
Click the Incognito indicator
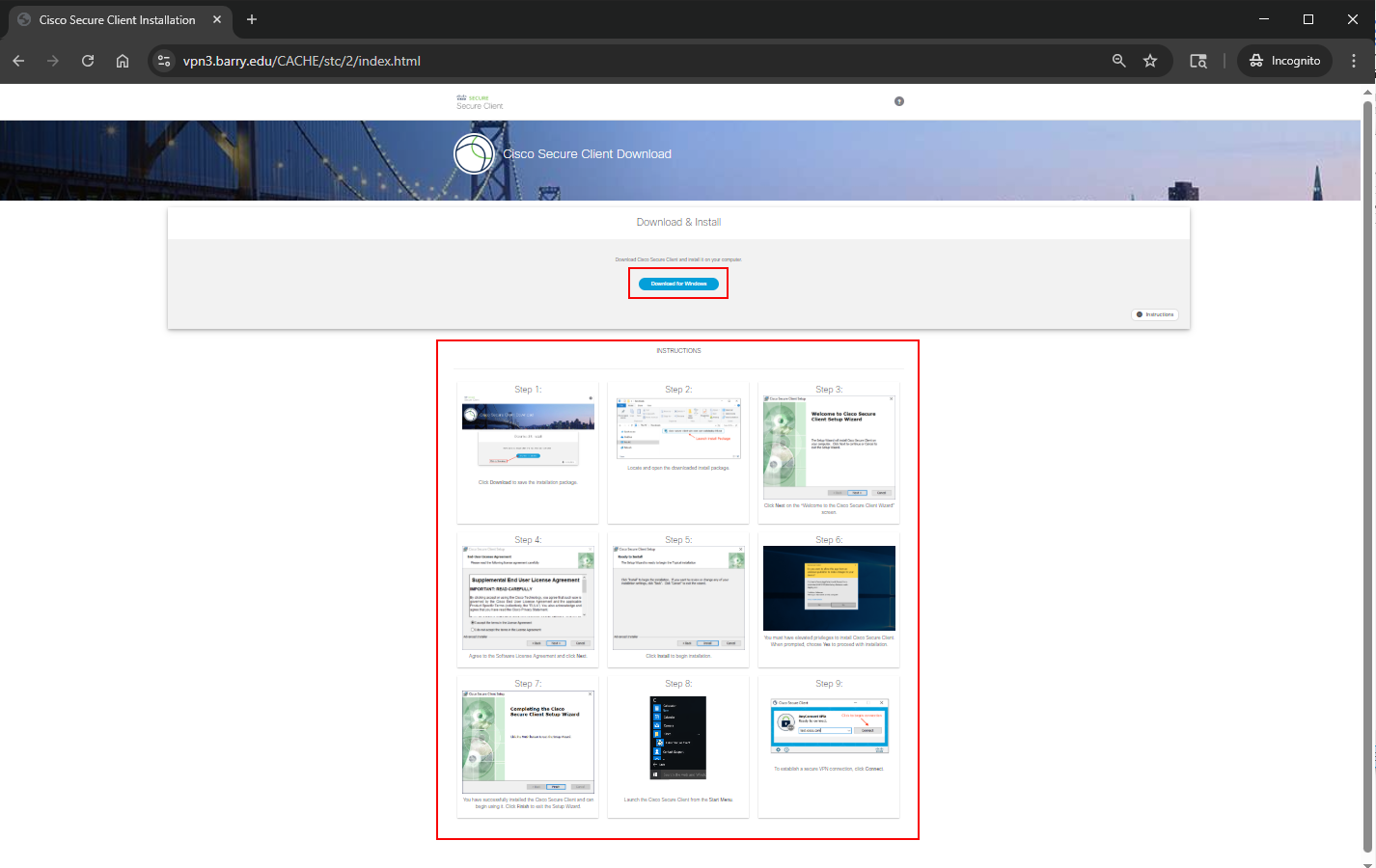[x=1285, y=61]
